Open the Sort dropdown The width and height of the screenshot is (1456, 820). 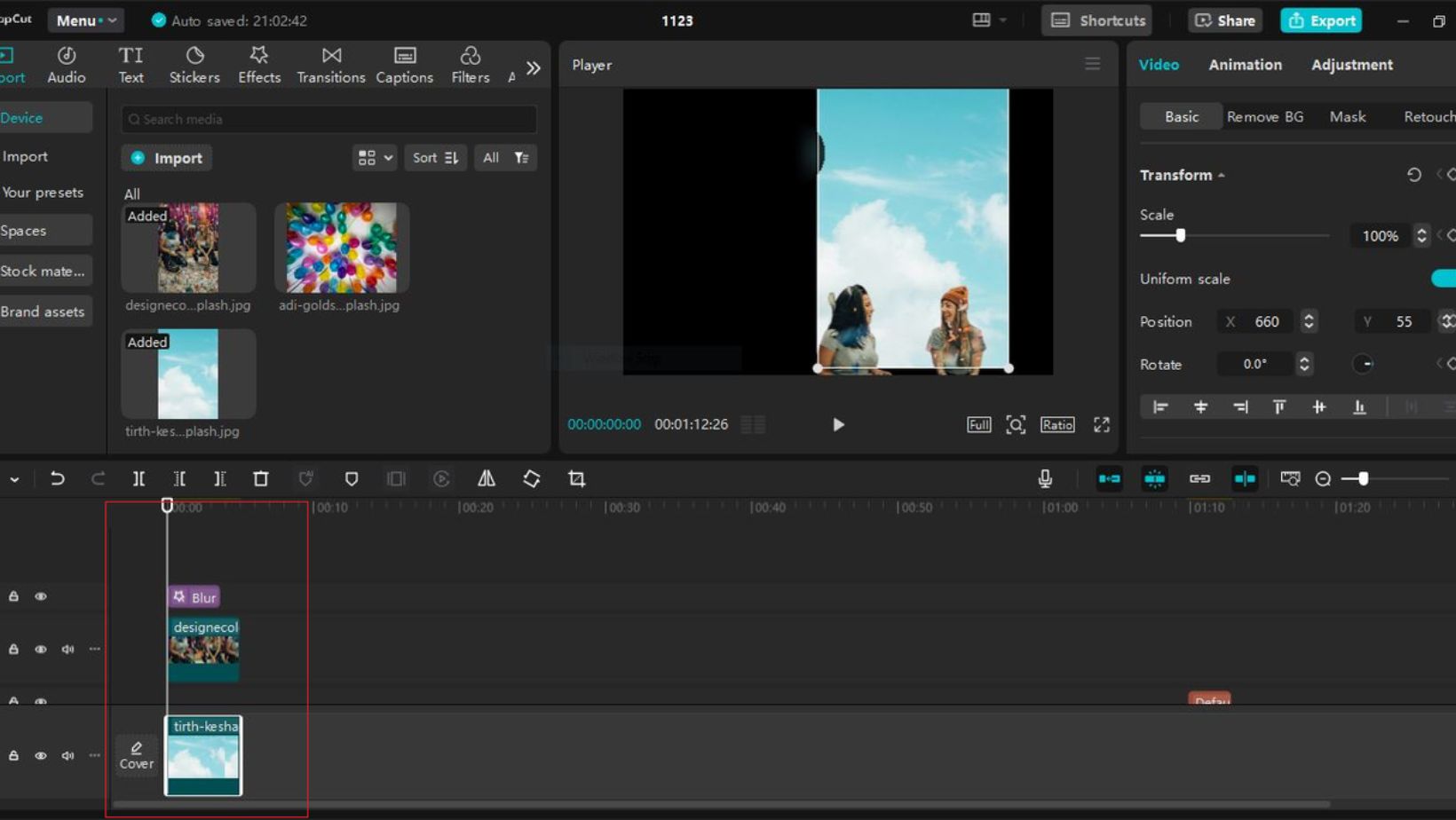[x=435, y=158]
